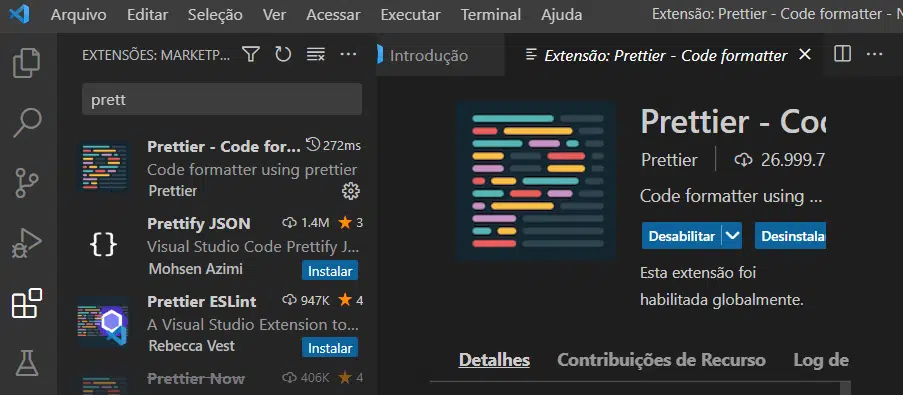Click the 'Code formatter using prettier' description
Image resolution: width=903 pixels, height=395 pixels.
tap(252, 170)
